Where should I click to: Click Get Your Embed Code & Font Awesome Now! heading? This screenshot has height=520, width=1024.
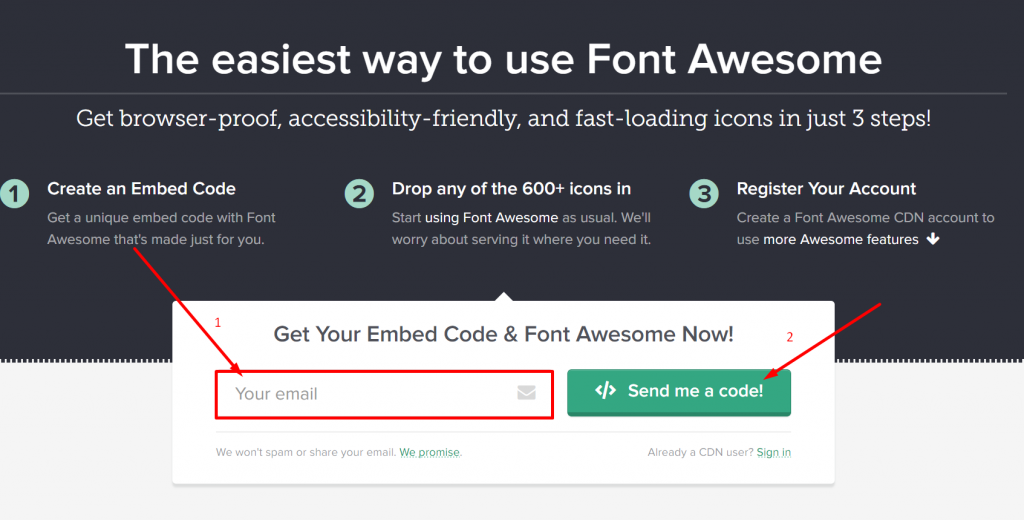[x=504, y=334]
